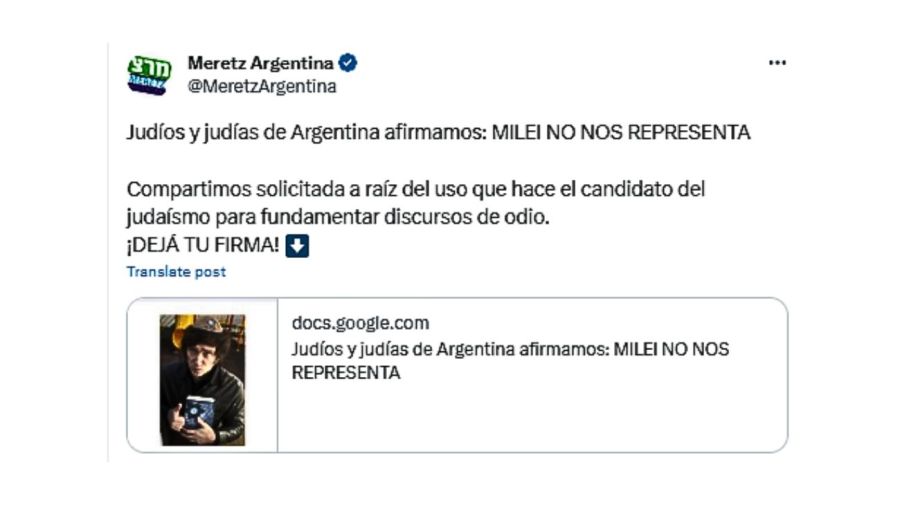900x505 pixels.
Task: Click the @MeretzArgentina handle
Action: [x=262, y=86]
